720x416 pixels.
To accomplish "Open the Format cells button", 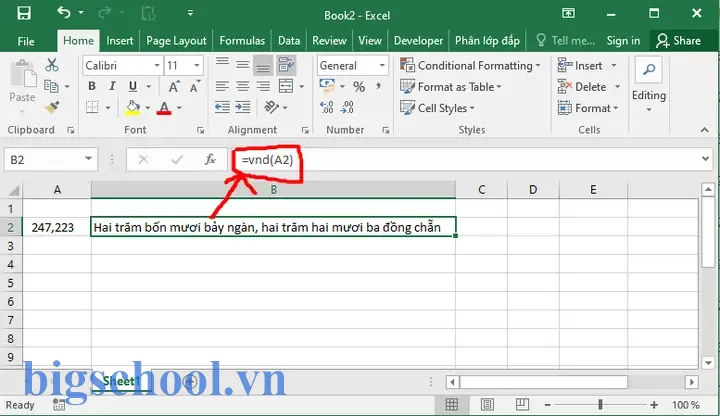I will click(x=588, y=108).
